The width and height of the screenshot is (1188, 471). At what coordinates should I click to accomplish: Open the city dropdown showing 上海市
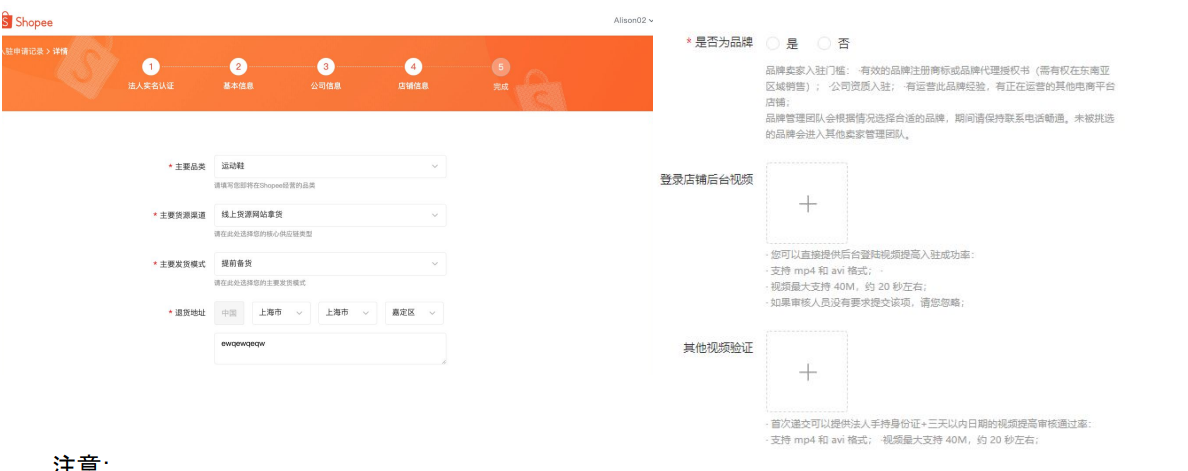point(347,313)
